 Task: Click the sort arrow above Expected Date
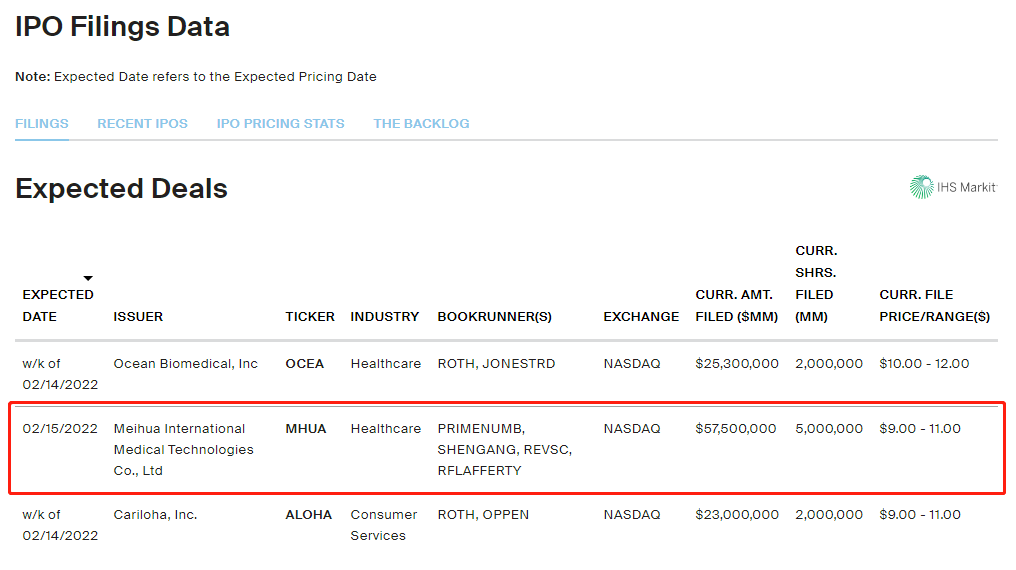coord(88,278)
